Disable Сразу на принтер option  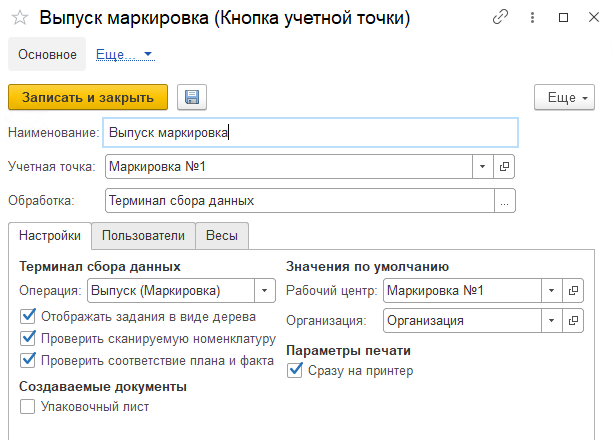[x=295, y=371]
